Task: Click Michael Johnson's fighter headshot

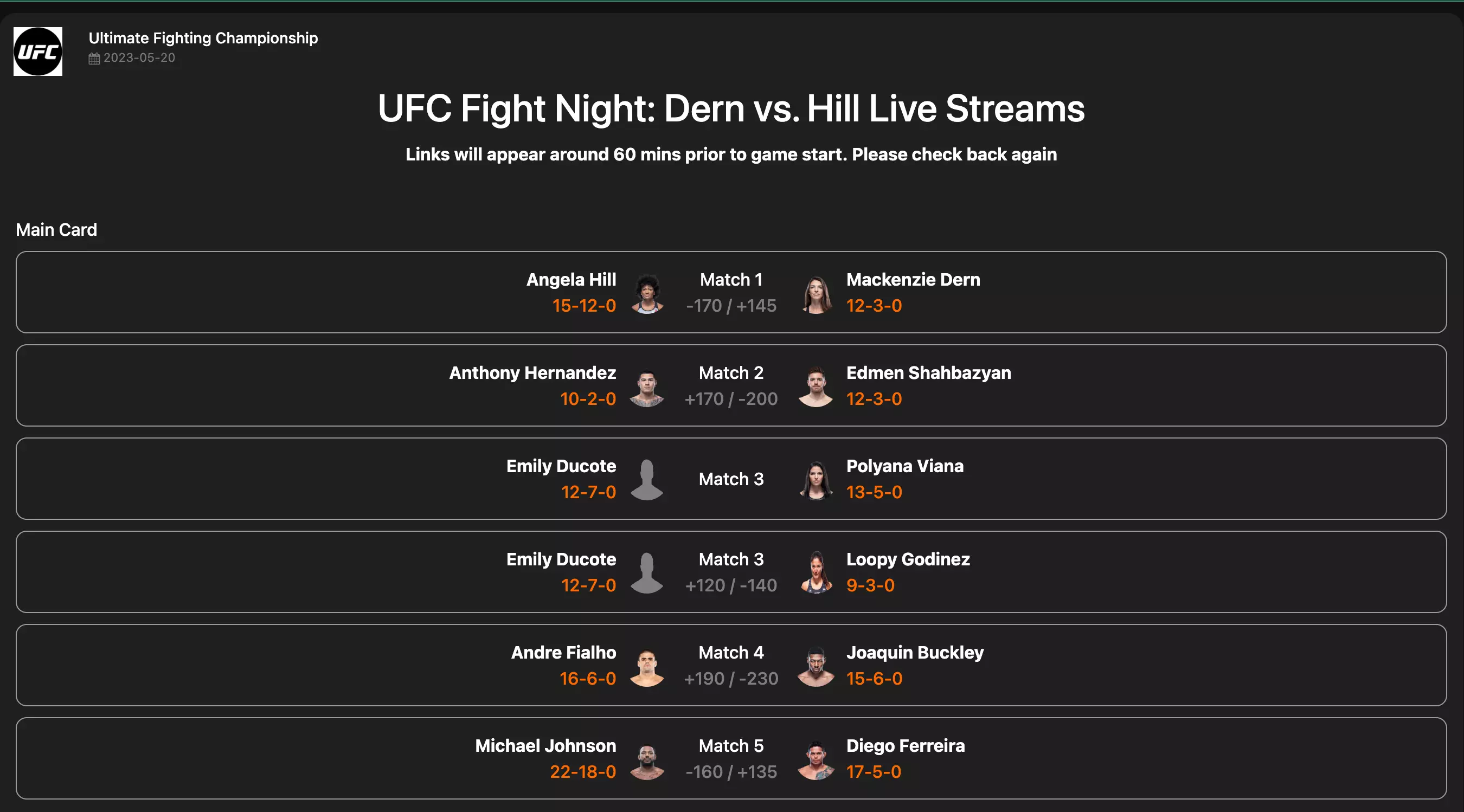Action: [x=647, y=760]
